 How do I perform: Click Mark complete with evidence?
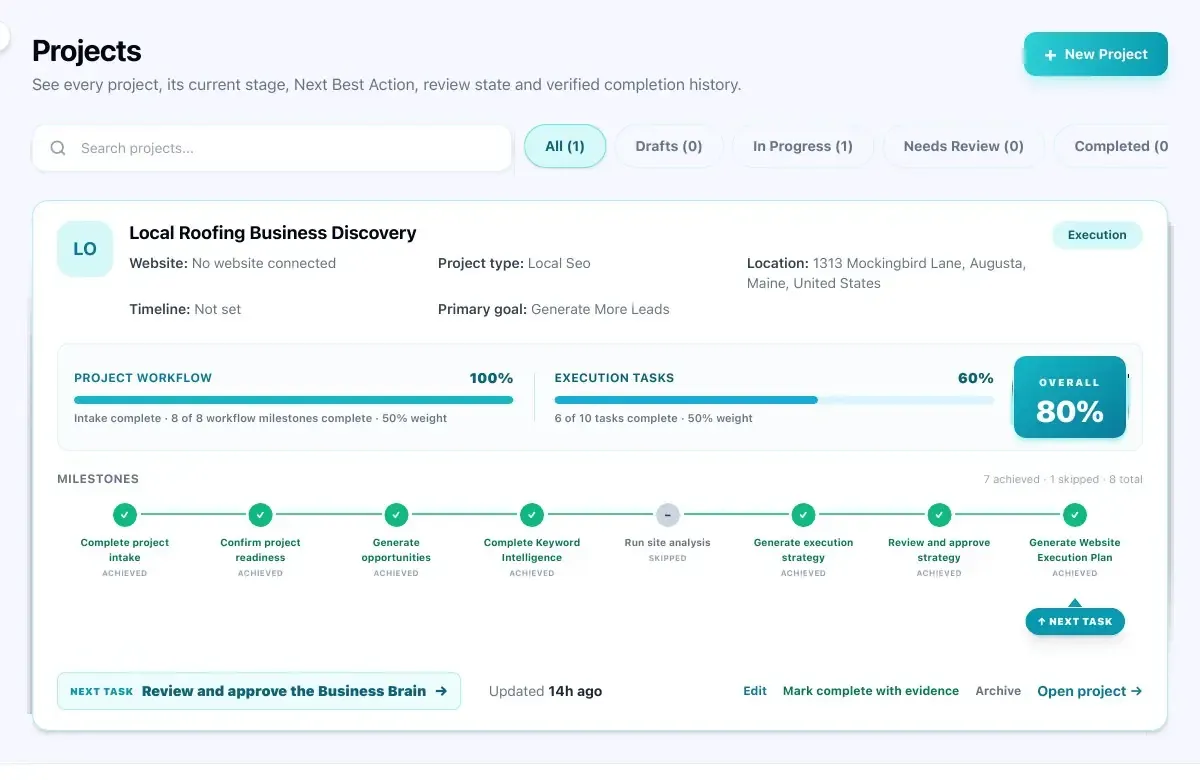[x=871, y=691]
